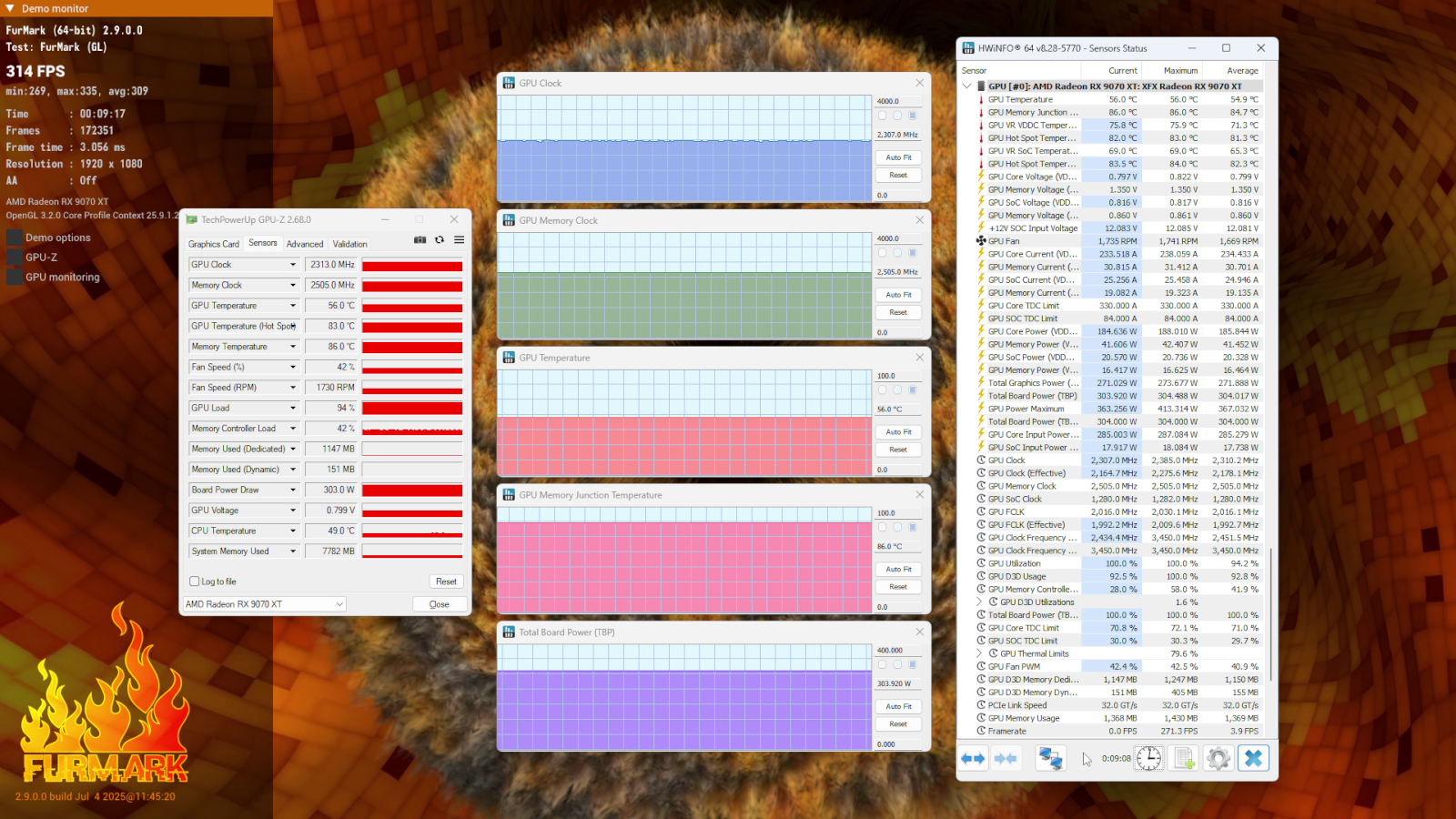Screen dimensions: 1456x819
Task: Click blue color swatch in GPU Clock graph
Action: pyautogui.click(x=913, y=116)
